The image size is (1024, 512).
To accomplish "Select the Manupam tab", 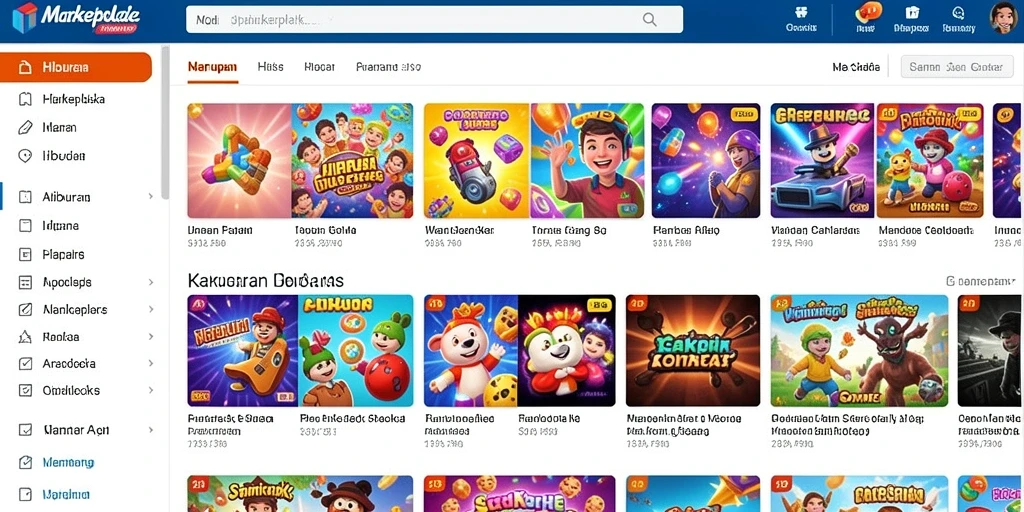I will click(212, 67).
